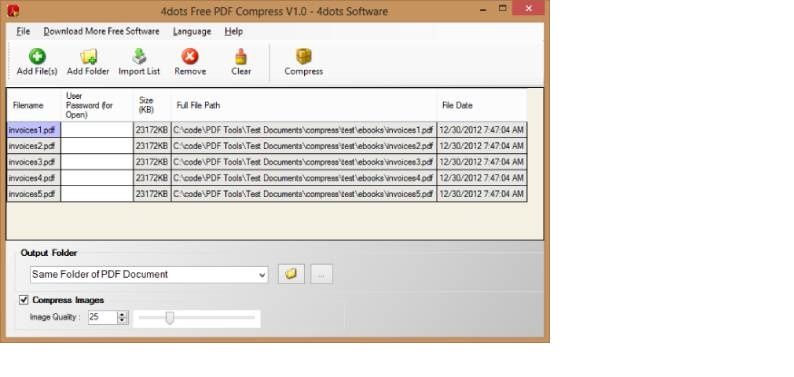Click full path ending ebooks\invoices3.pdf
794x377 pixels.
[x=304, y=162]
